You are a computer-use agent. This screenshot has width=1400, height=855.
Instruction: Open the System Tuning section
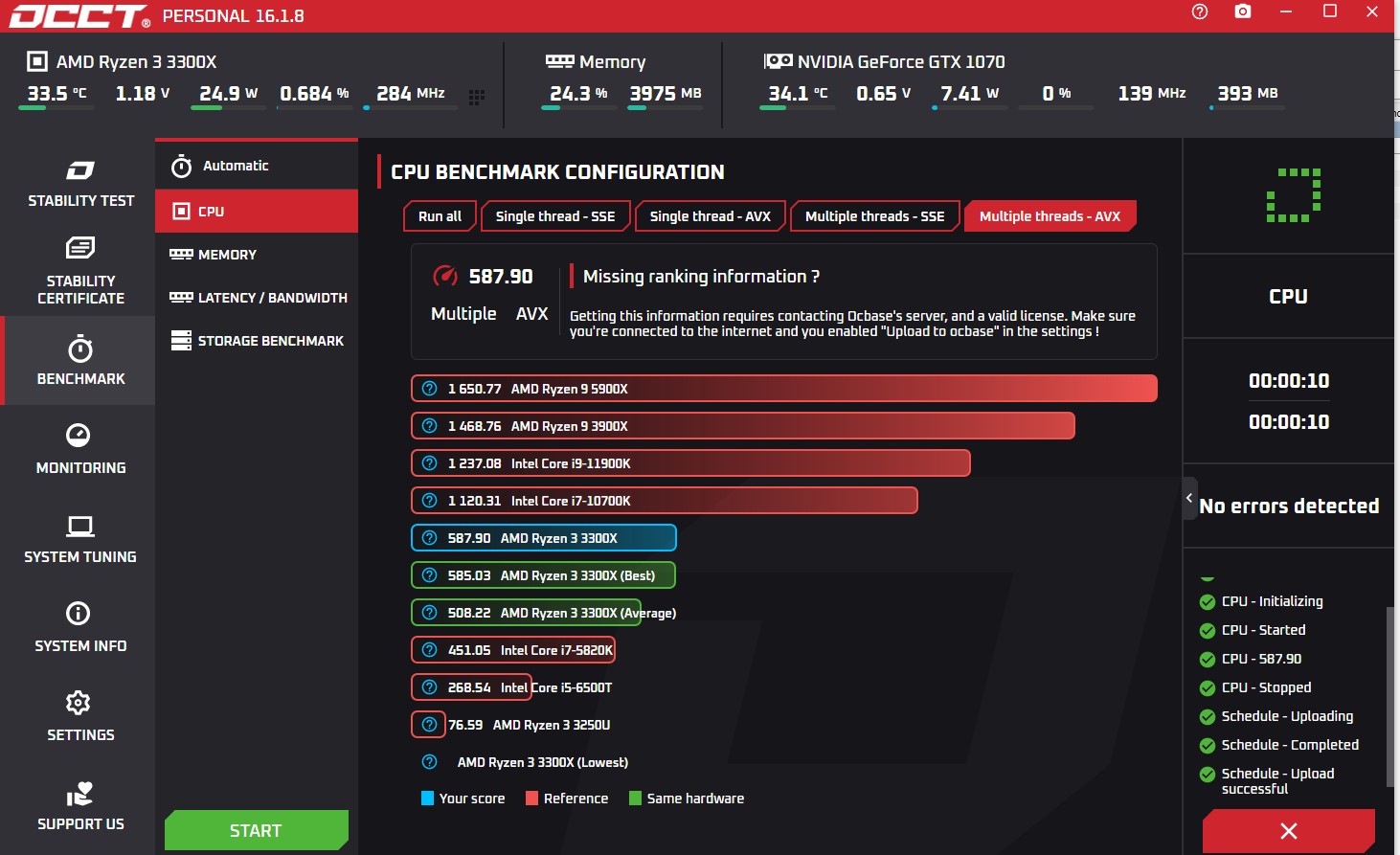coord(80,539)
